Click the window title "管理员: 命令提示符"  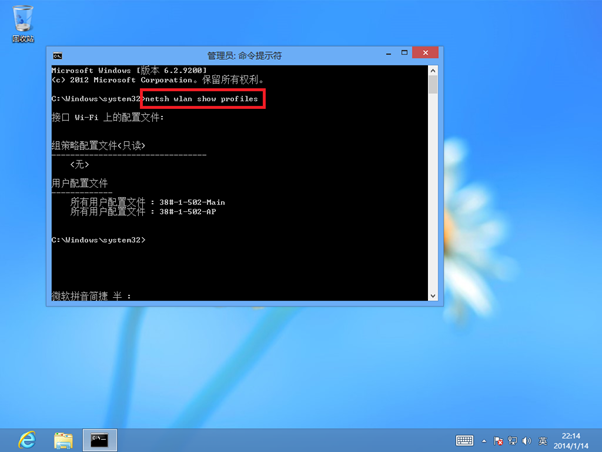point(245,56)
